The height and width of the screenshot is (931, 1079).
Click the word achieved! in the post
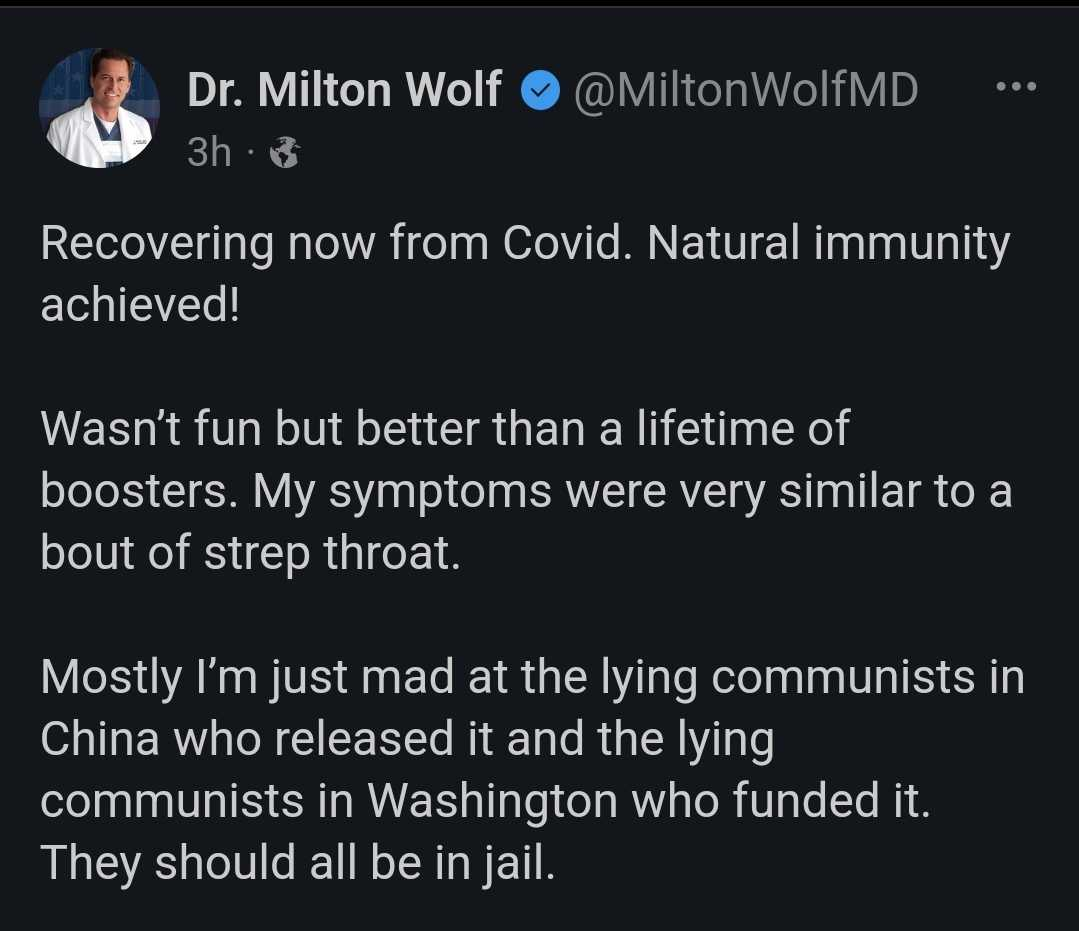point(141,304)
